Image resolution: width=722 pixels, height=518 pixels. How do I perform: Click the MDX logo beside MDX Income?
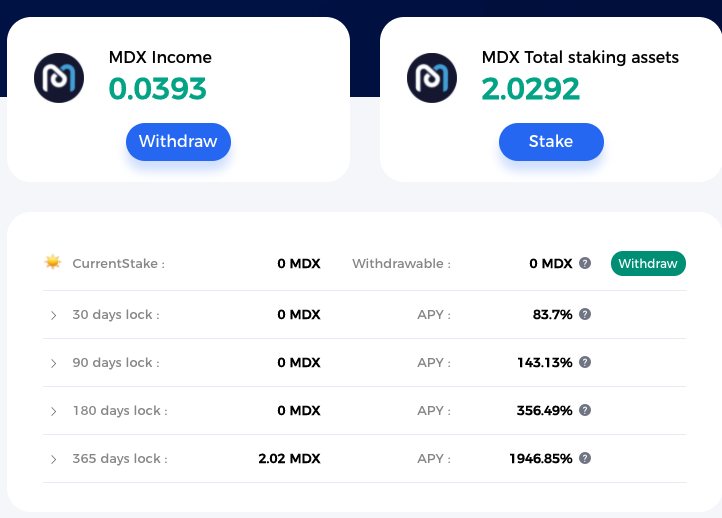point(59,78)
